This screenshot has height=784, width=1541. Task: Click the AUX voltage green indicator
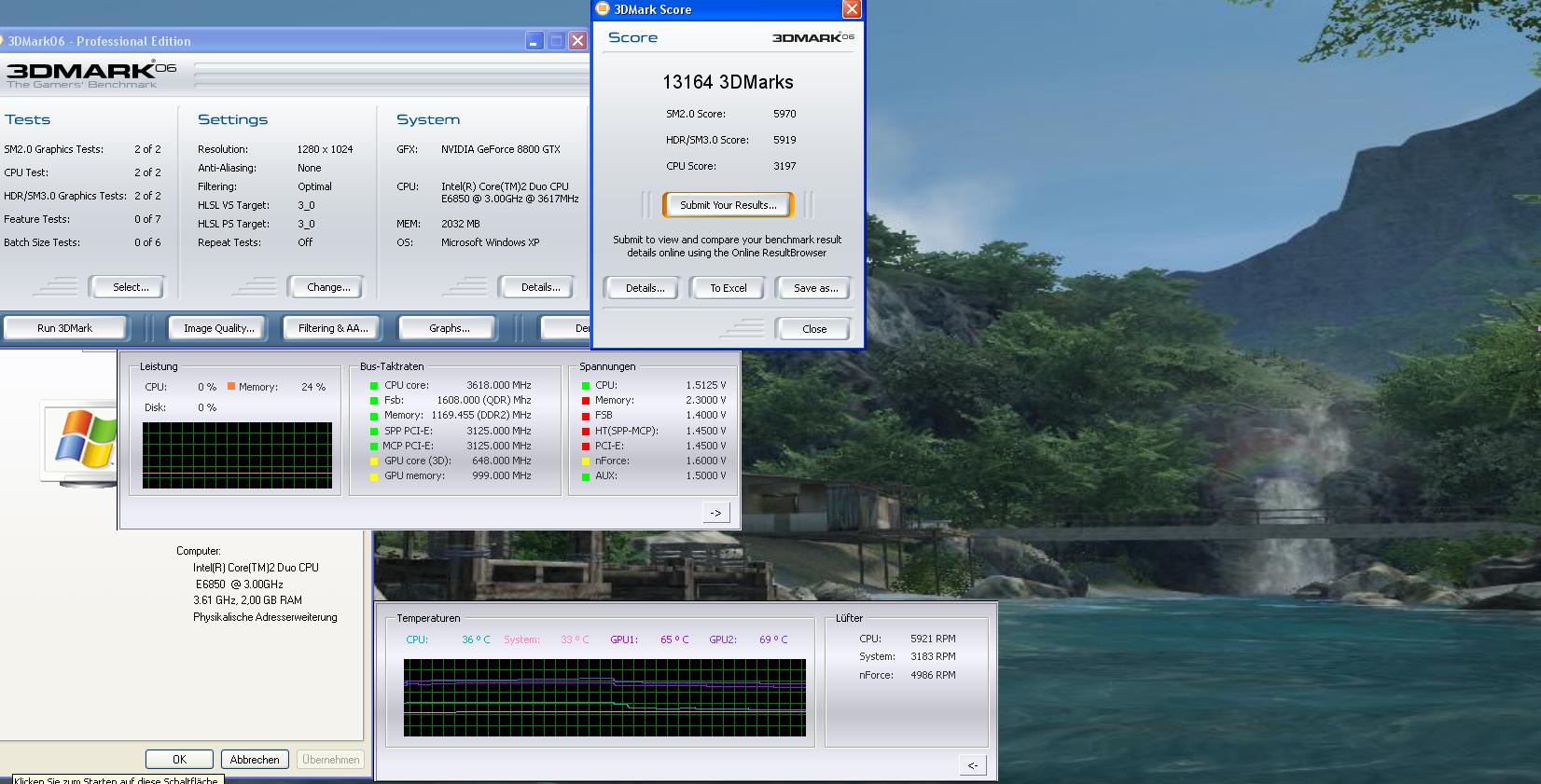[586, 475]
